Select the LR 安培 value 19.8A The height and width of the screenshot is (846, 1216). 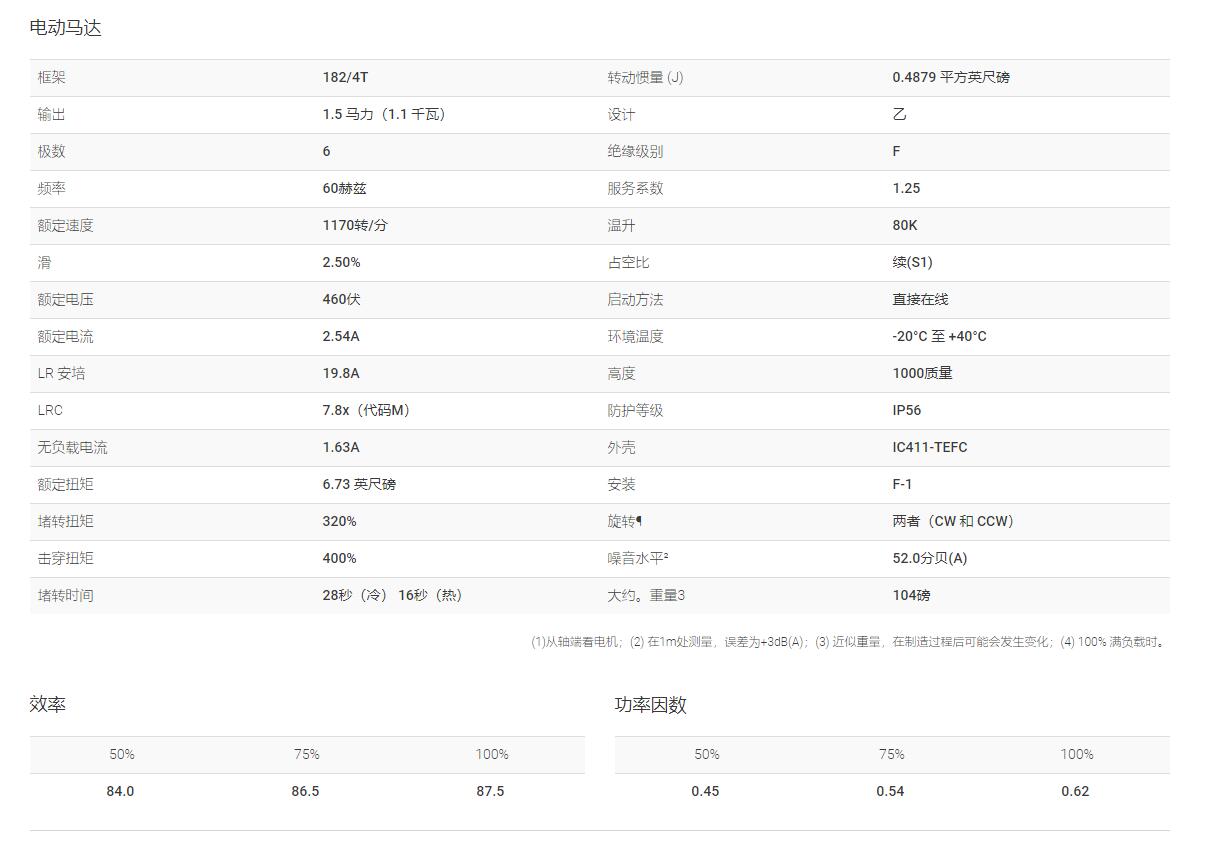pyautogui.click(x=341, y=373)
